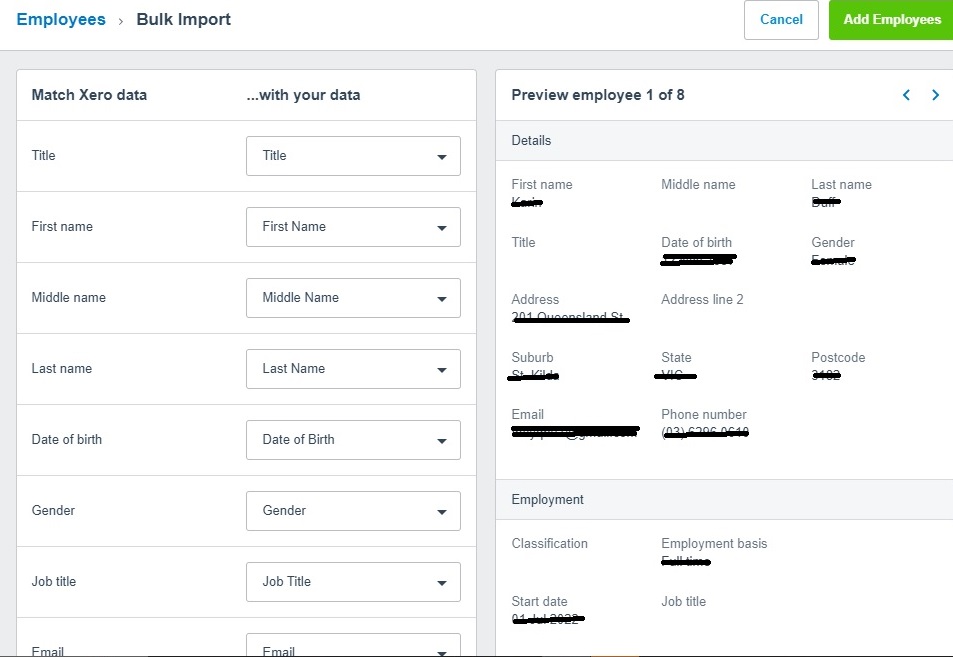Image resolution: width=953 pixels, height=657 pixels.
Task: Open the Title mapping dropdown
Action: 353,156
